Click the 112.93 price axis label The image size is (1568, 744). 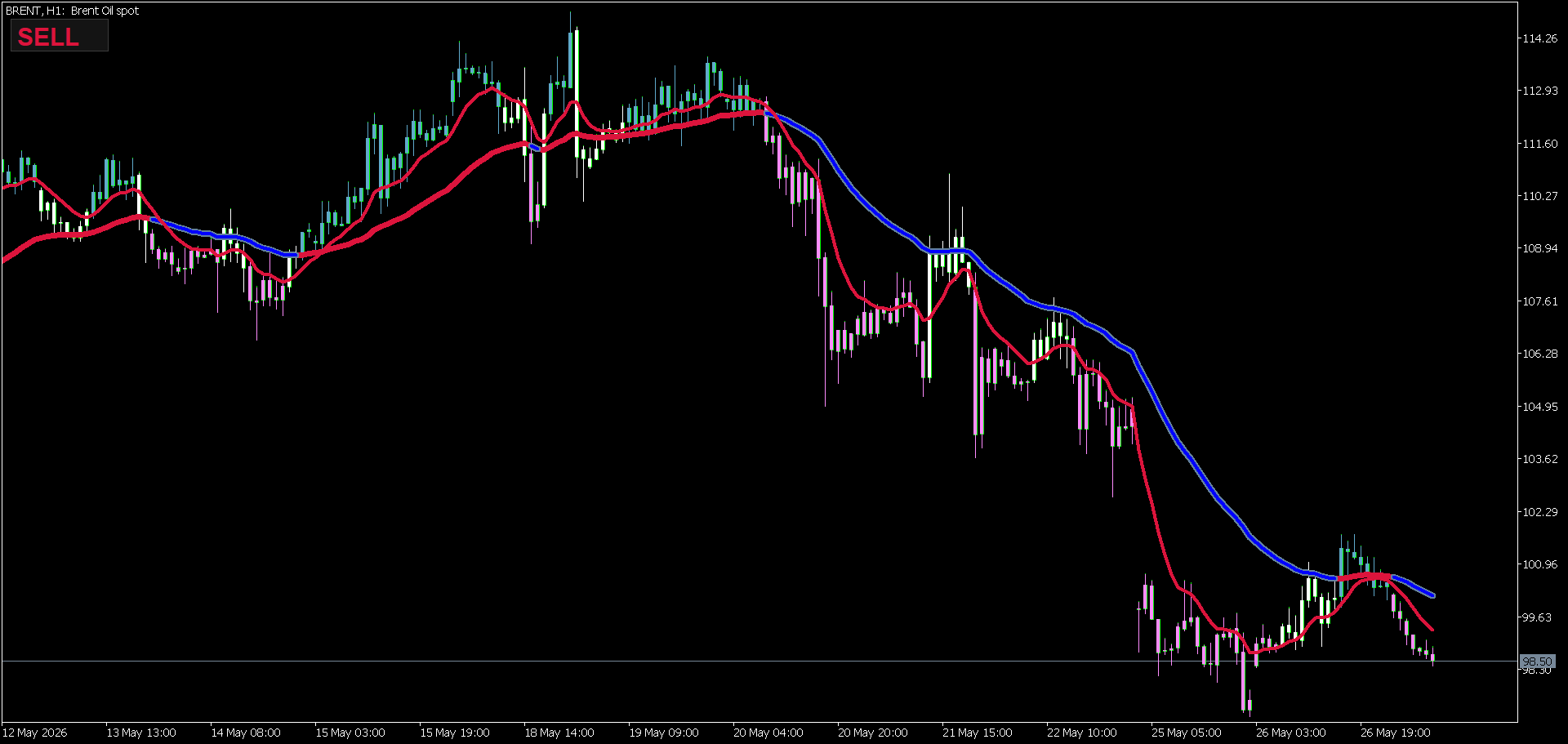click(x=1539, y=91)
